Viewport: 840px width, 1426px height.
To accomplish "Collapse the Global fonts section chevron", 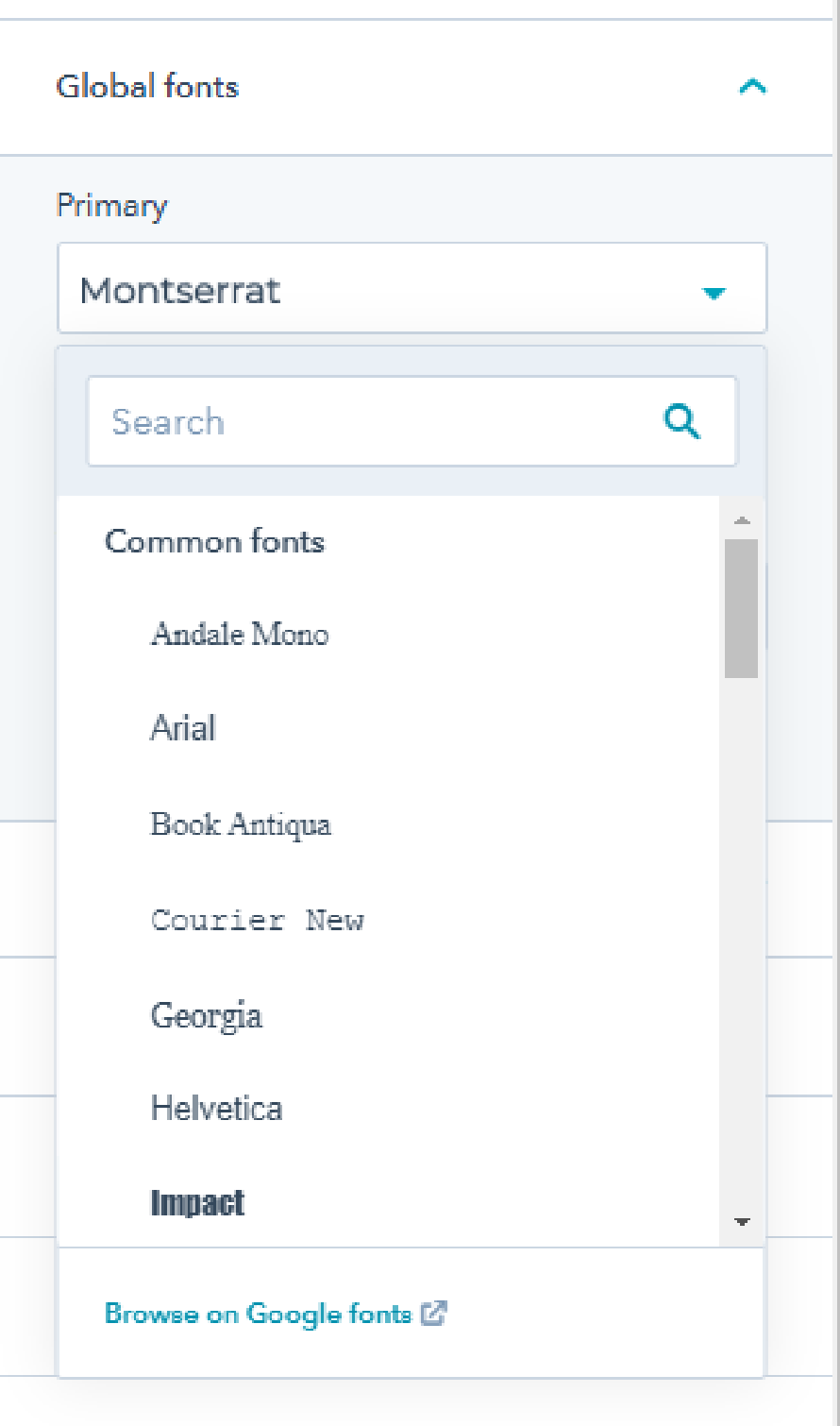I will click(752, 88).
